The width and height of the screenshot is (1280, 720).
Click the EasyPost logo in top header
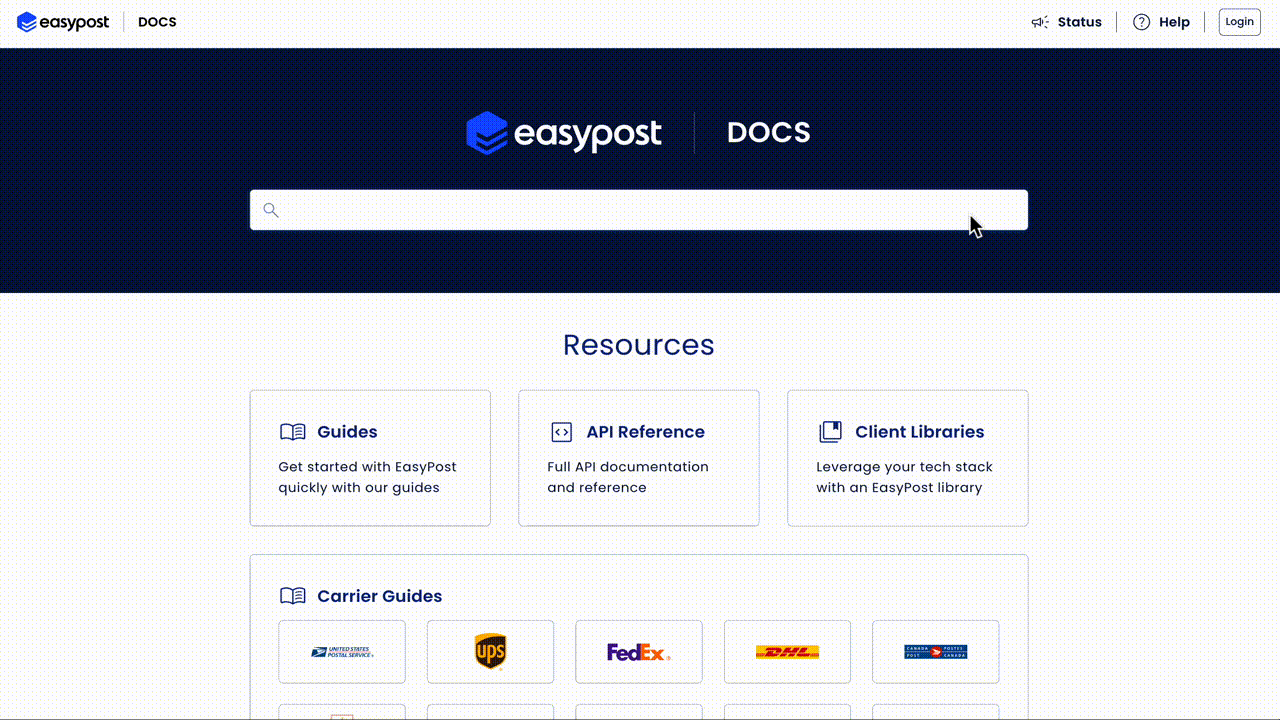[63, 22]
